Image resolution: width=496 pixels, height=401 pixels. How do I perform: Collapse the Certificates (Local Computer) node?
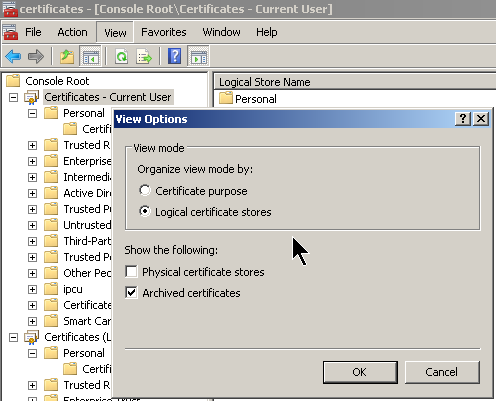tap(13, 337)
